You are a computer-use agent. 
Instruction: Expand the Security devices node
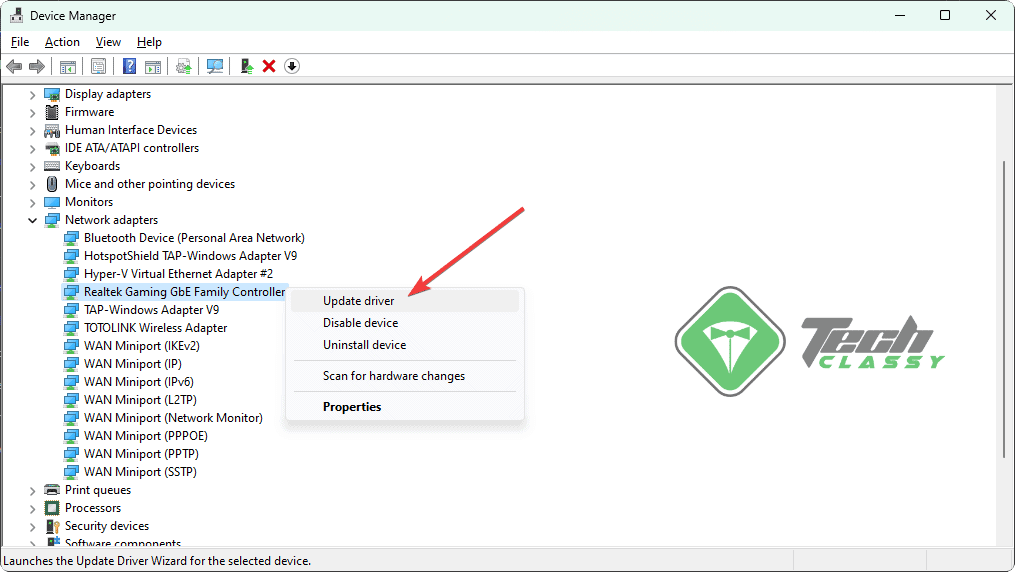32,527
